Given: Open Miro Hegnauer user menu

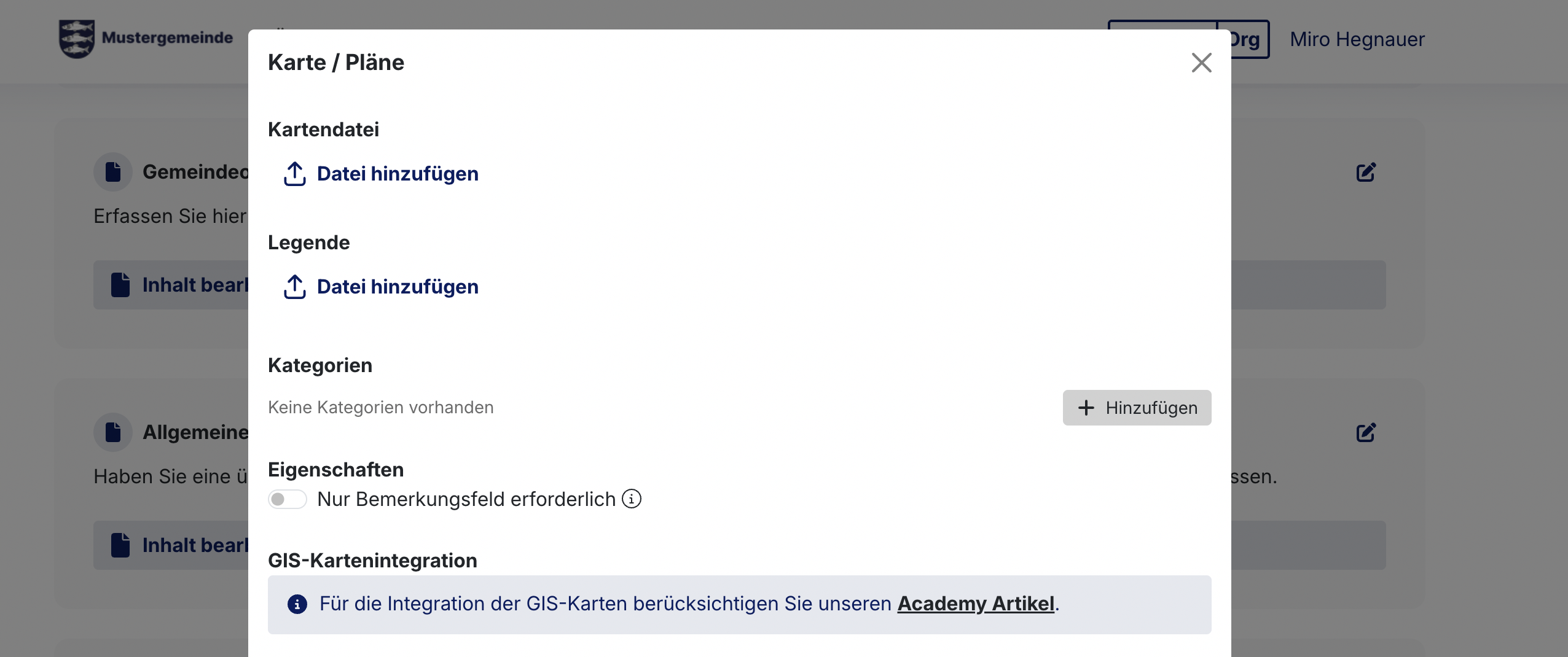Looking at the screenshot, I should point(1357,39).
